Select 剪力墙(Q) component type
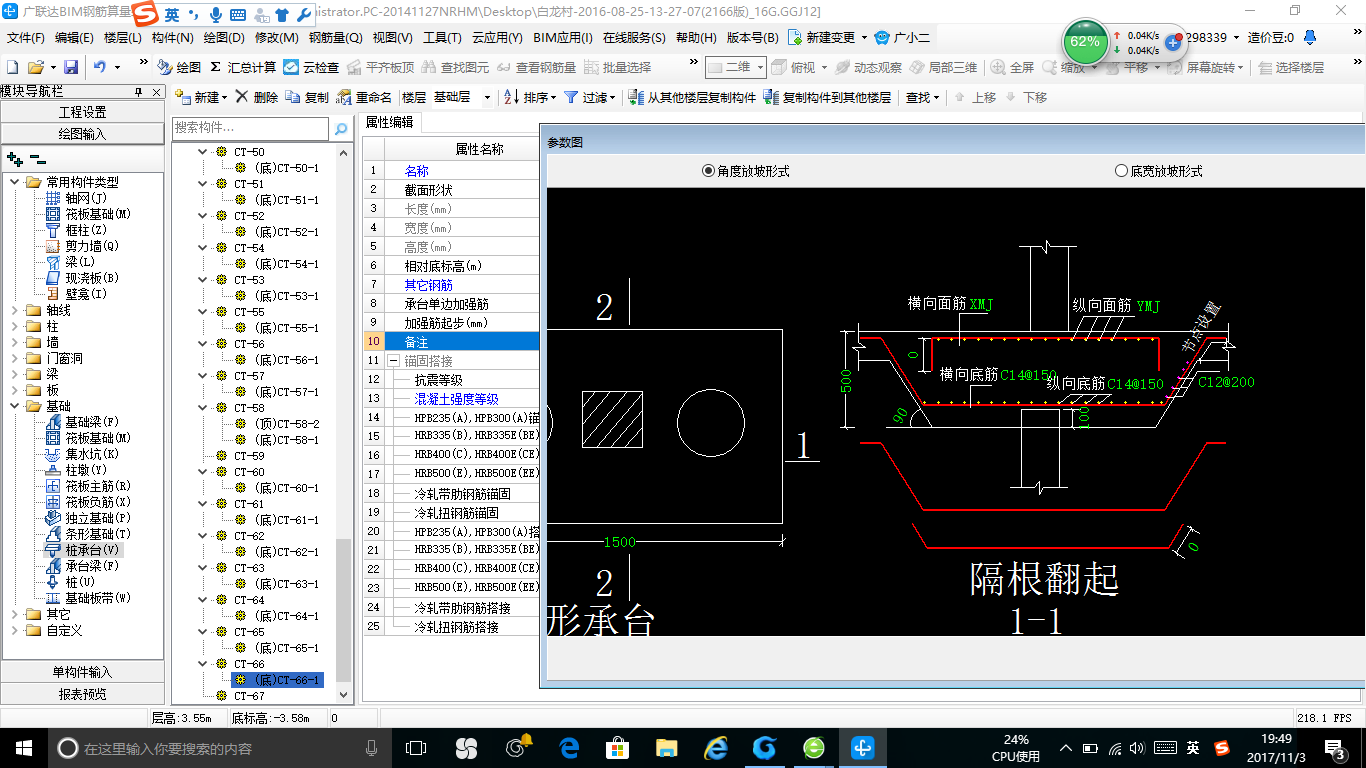Screen dimensions: 1366x768 pos(83,246)
